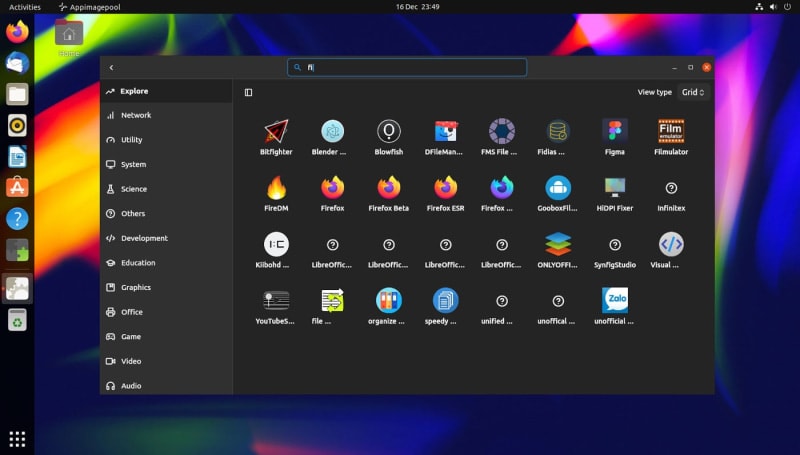Go to the Explore section
The image size is (800, 455).
133,91
